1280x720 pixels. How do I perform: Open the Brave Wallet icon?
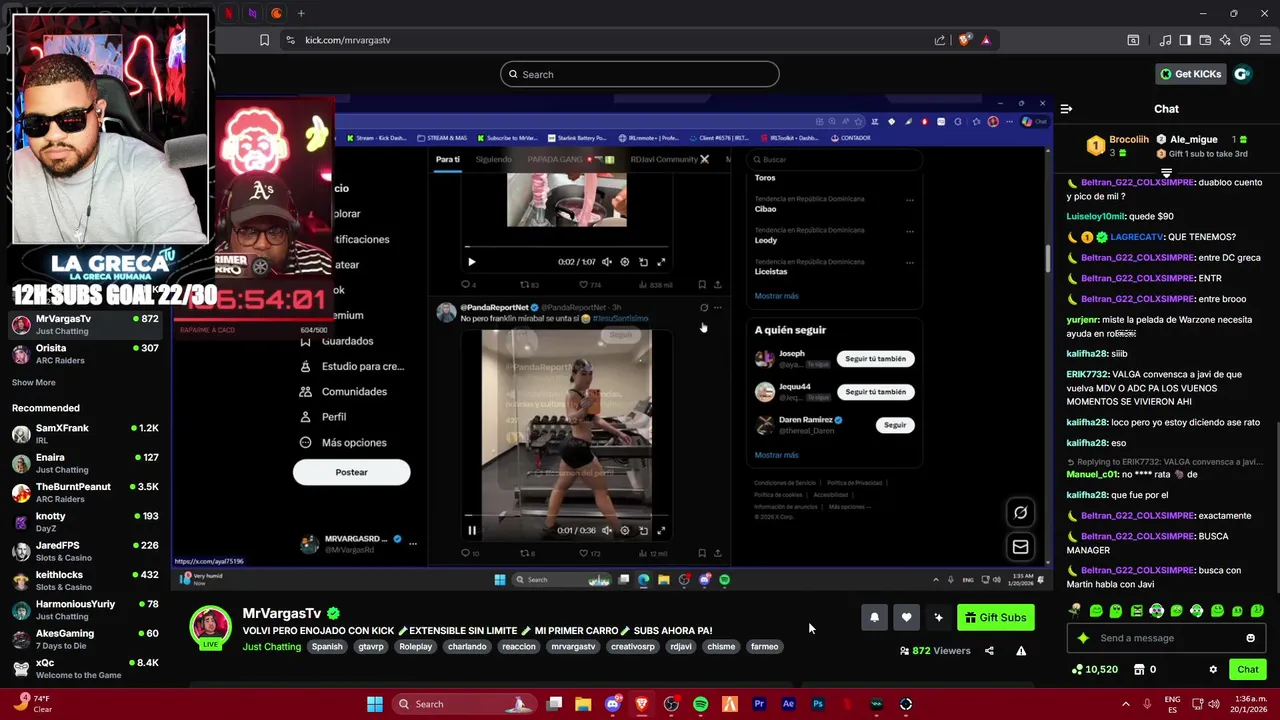pos(1205,40)
